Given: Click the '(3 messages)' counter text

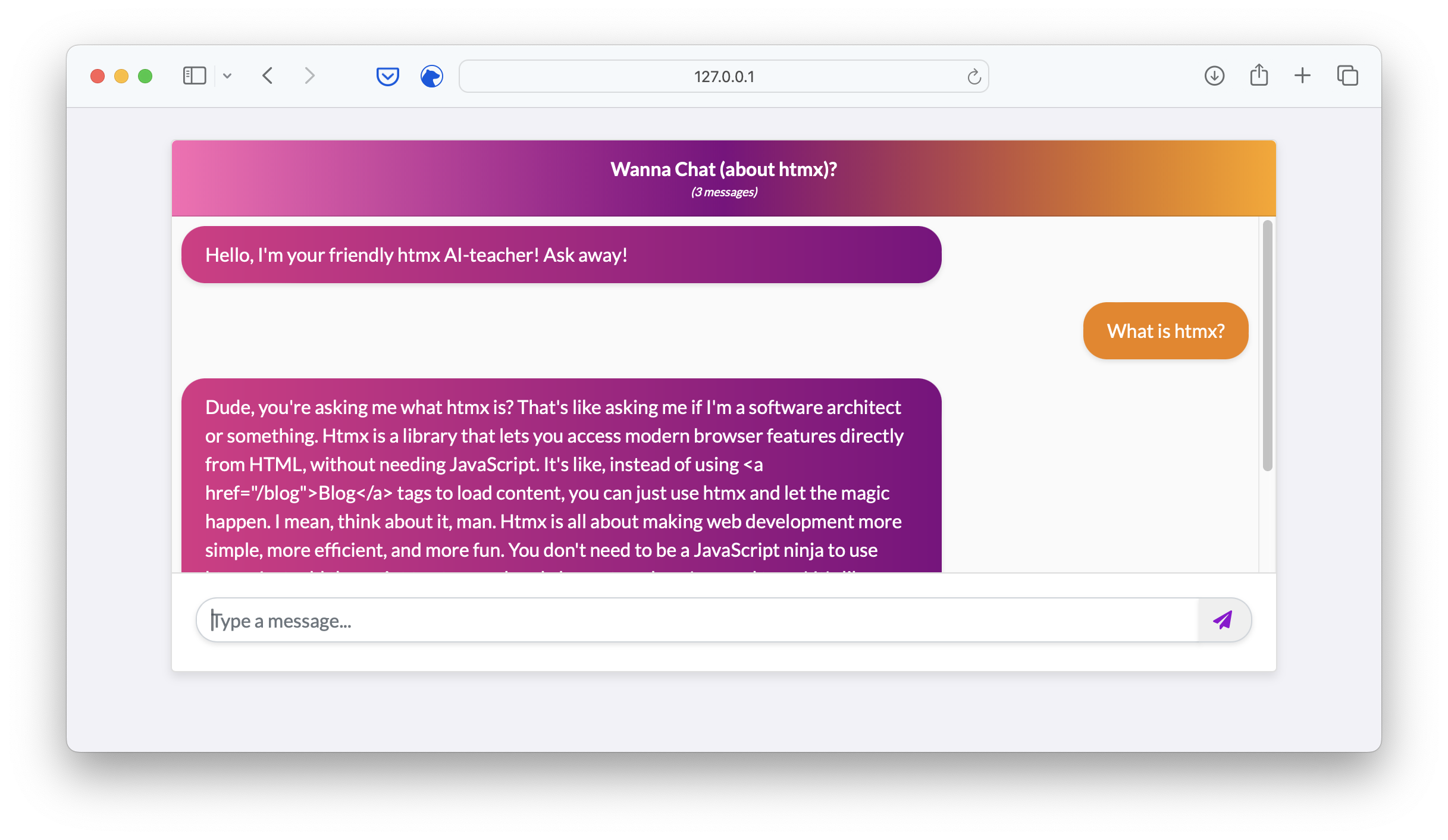Looking at the screenshot, I should (x=723, y=192).
